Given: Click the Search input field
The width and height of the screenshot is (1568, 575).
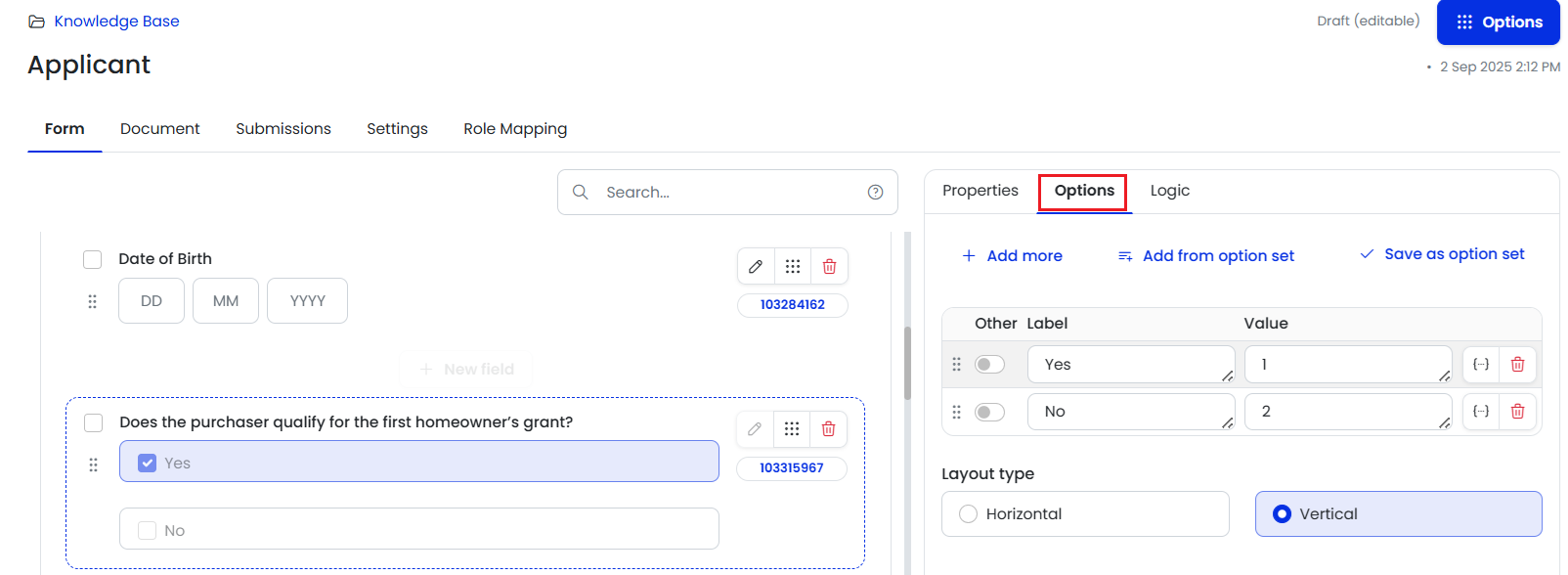Looking at the screenshot, I should 727,192.
